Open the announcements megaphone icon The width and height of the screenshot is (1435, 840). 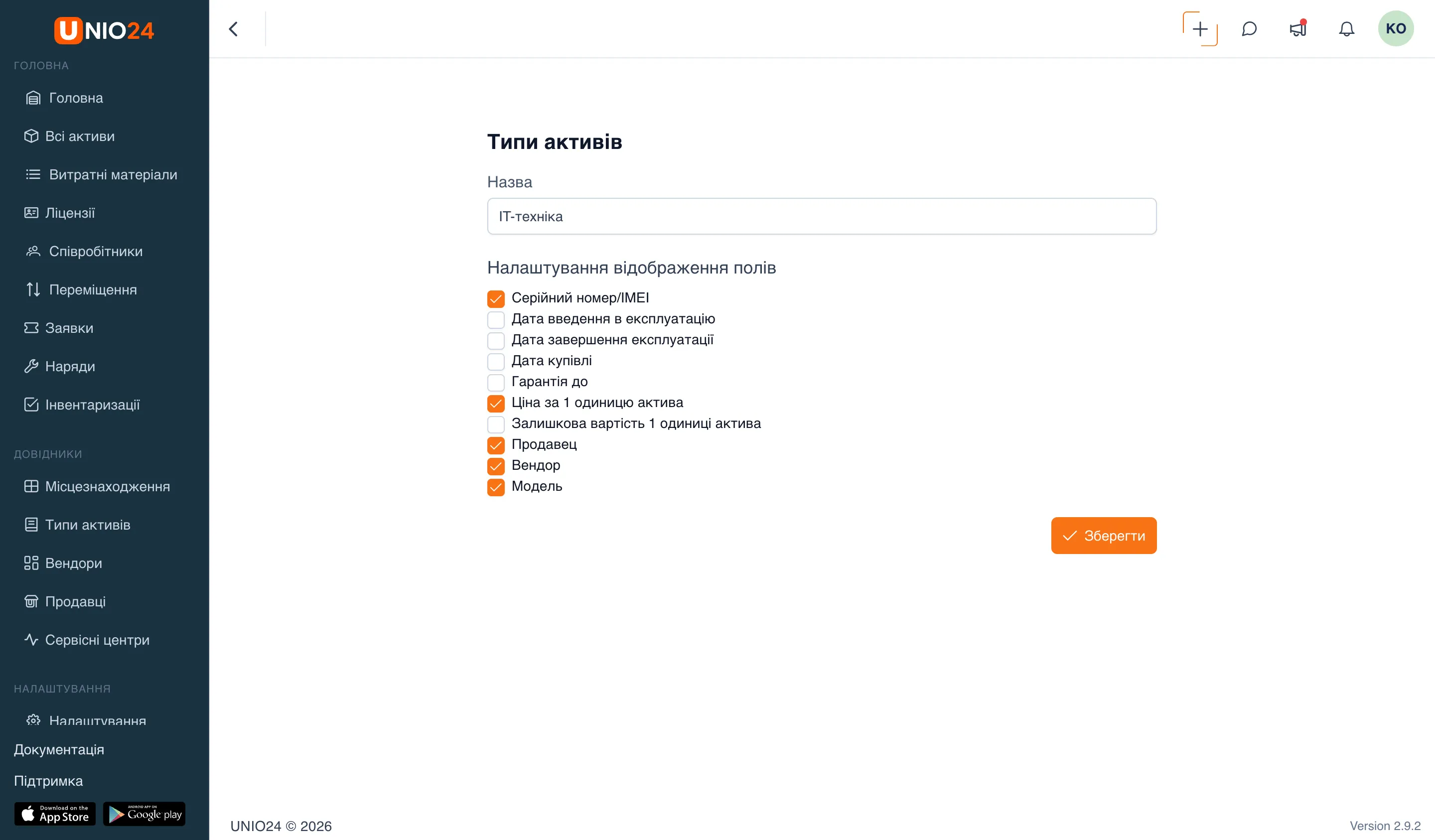tap(1298, 28)
